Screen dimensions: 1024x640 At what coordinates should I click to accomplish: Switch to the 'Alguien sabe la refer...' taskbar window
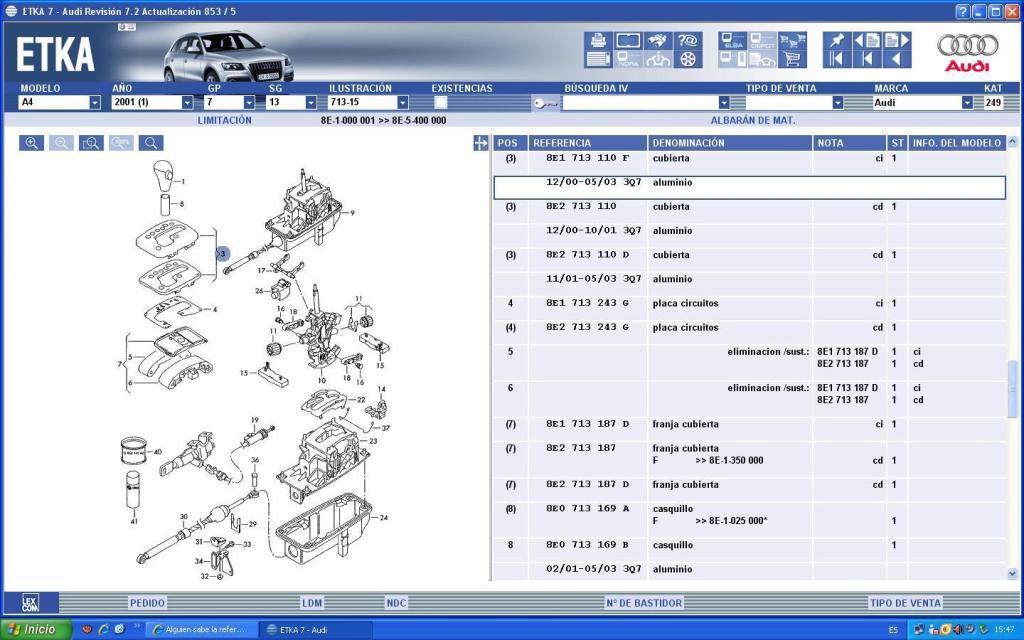[200, 630]
